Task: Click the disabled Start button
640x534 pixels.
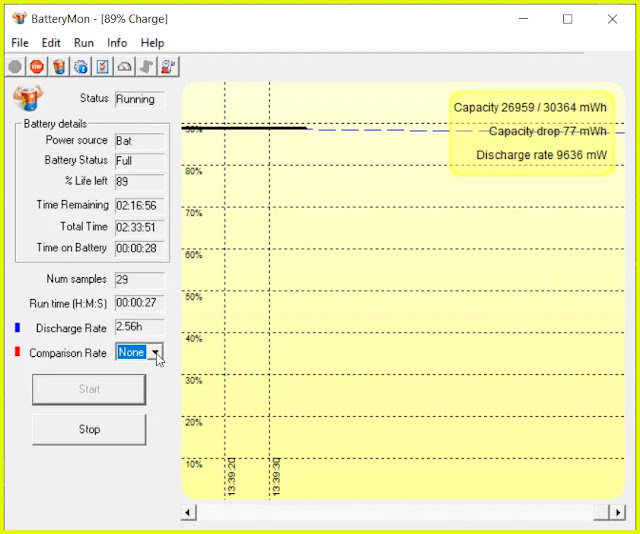Action: click(89, 389)
